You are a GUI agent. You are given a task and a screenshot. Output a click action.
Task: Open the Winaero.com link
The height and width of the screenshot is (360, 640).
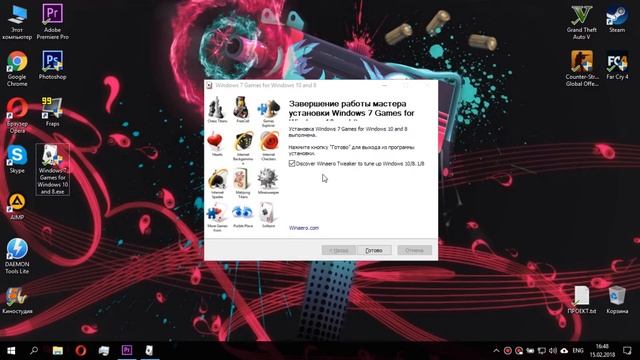[304, 228]
